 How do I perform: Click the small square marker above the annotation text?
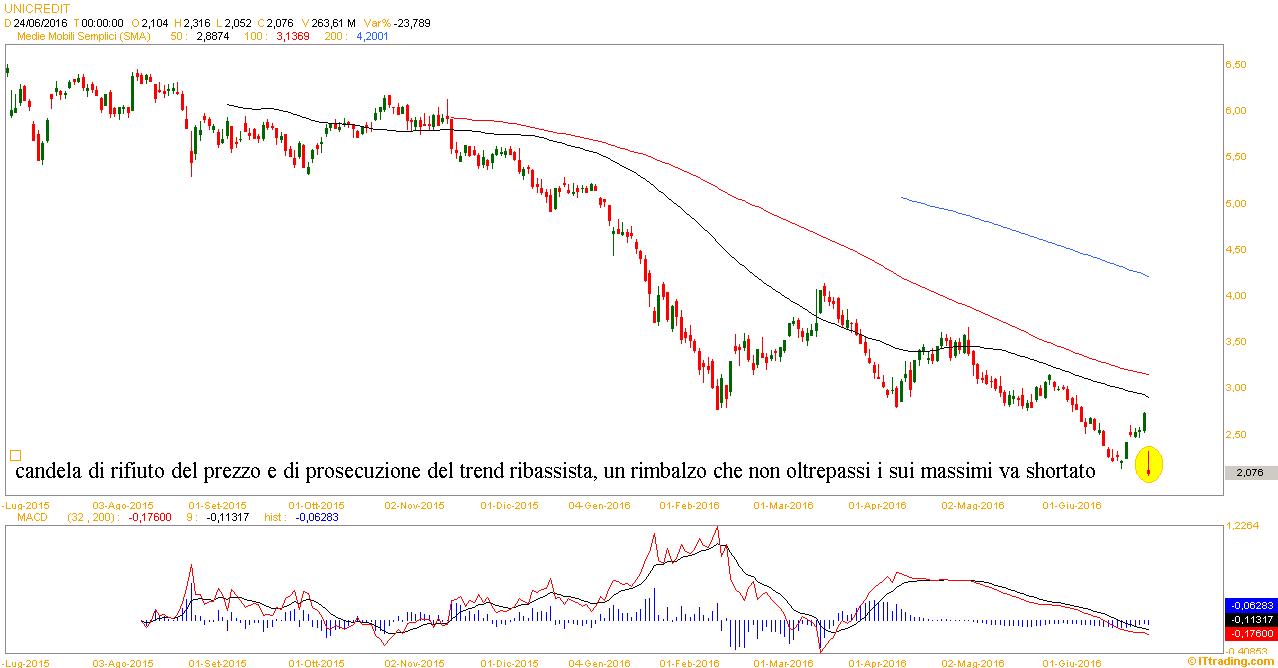(15, 454)
